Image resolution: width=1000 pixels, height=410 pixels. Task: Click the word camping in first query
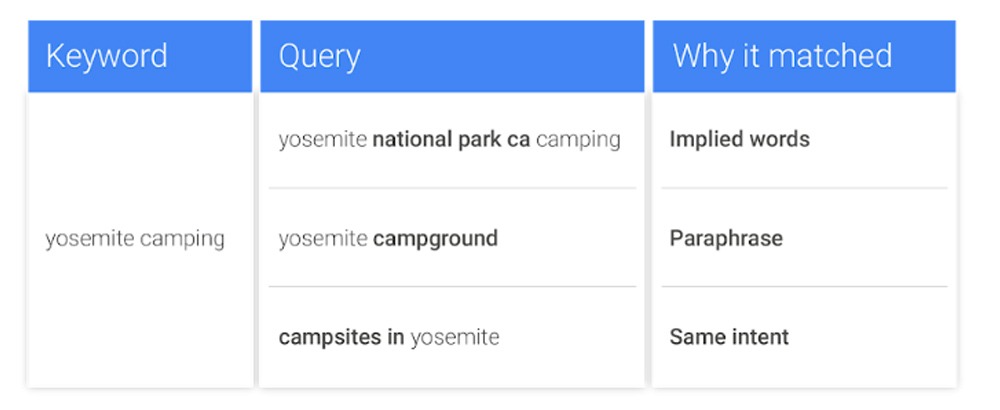click(578, 140)
